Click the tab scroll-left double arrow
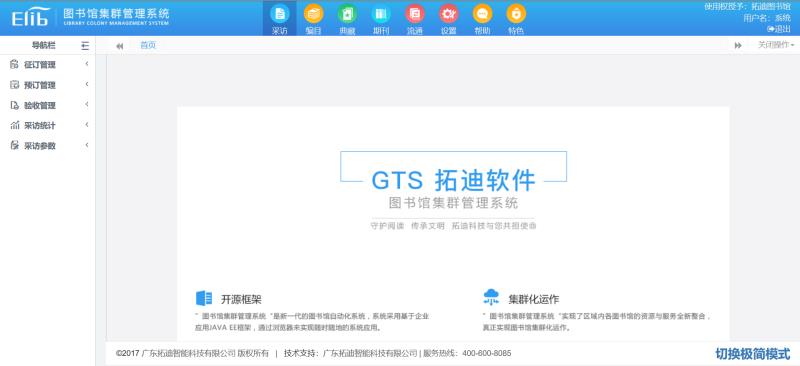This screenshot has width=800, height=366. pyautogui.click(x=120, y=46)
